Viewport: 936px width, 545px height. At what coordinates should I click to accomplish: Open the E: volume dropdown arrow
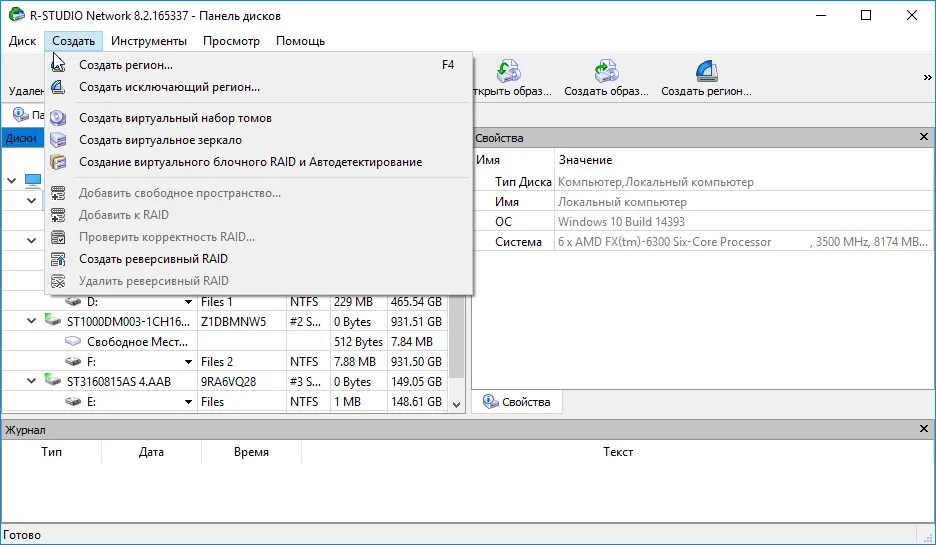[188, 402]
